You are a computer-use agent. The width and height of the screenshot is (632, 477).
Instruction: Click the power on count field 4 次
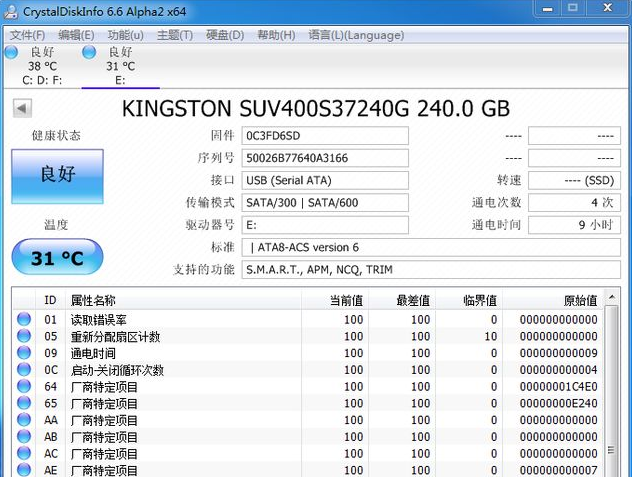coord(574,203)
